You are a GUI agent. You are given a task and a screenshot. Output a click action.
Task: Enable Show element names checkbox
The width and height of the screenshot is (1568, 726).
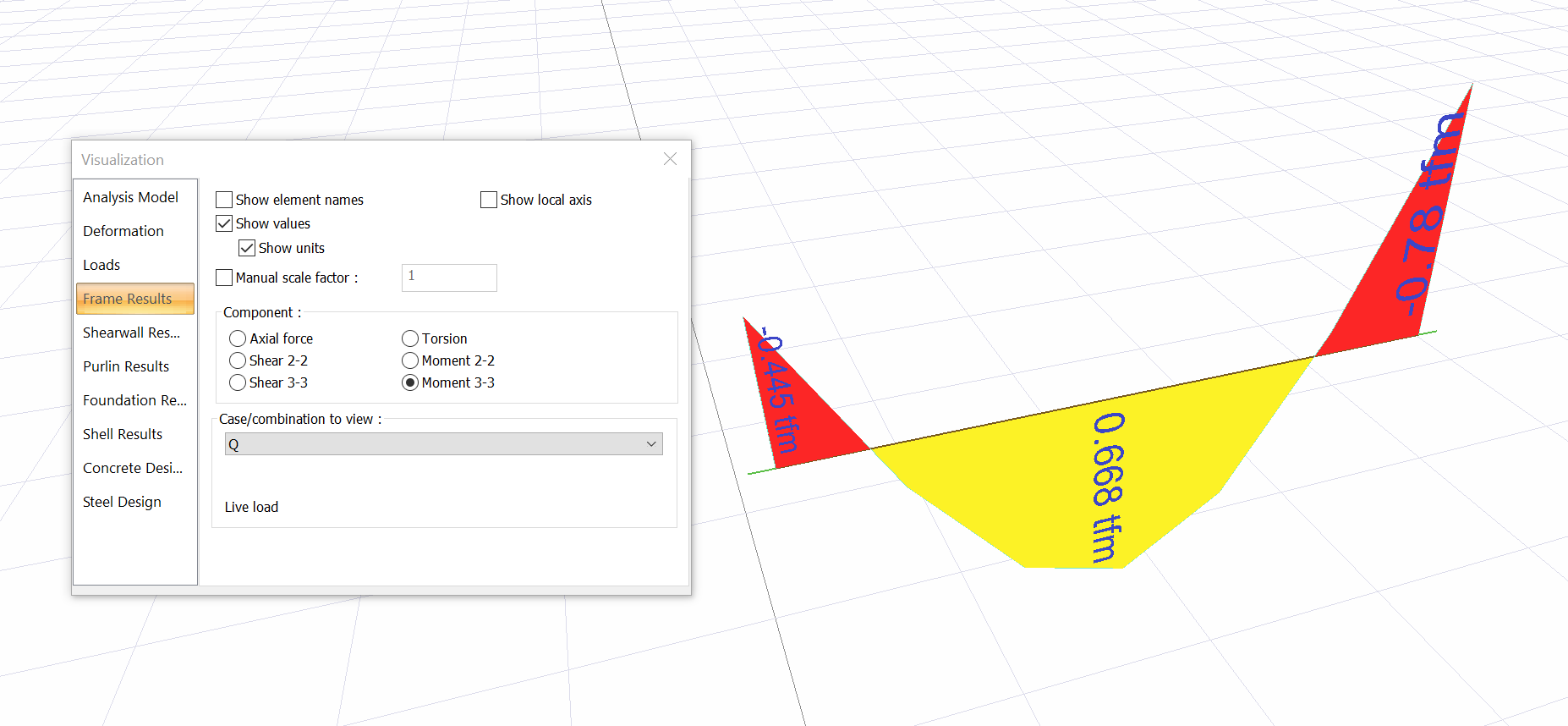point(224,200)
